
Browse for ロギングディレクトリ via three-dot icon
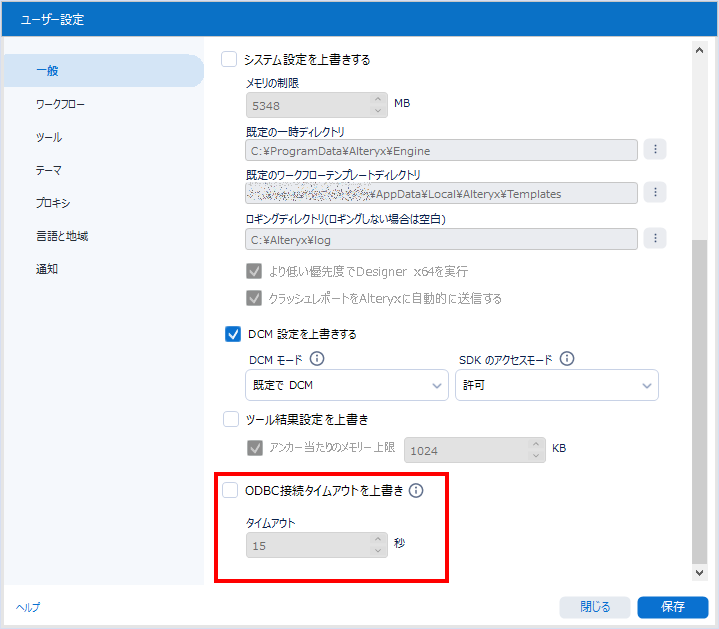click(x=655, y=238)
